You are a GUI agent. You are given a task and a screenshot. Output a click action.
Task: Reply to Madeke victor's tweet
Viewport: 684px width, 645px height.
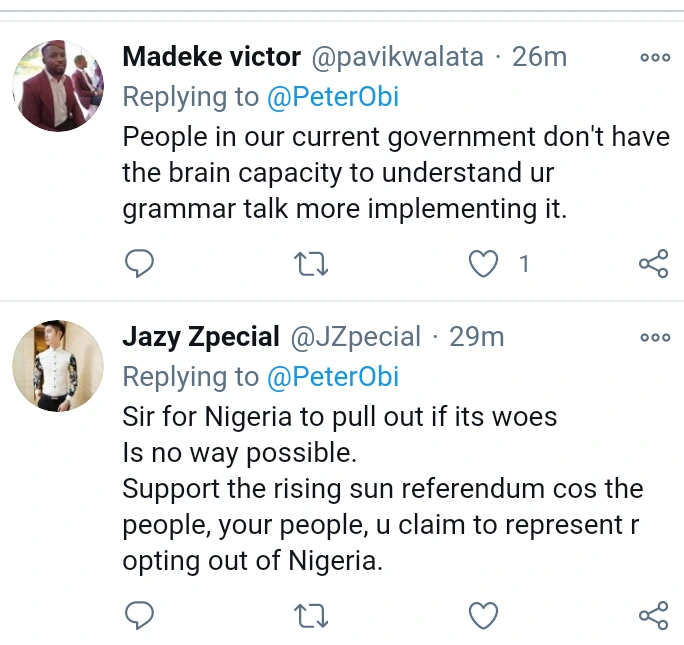coord(138,264)
